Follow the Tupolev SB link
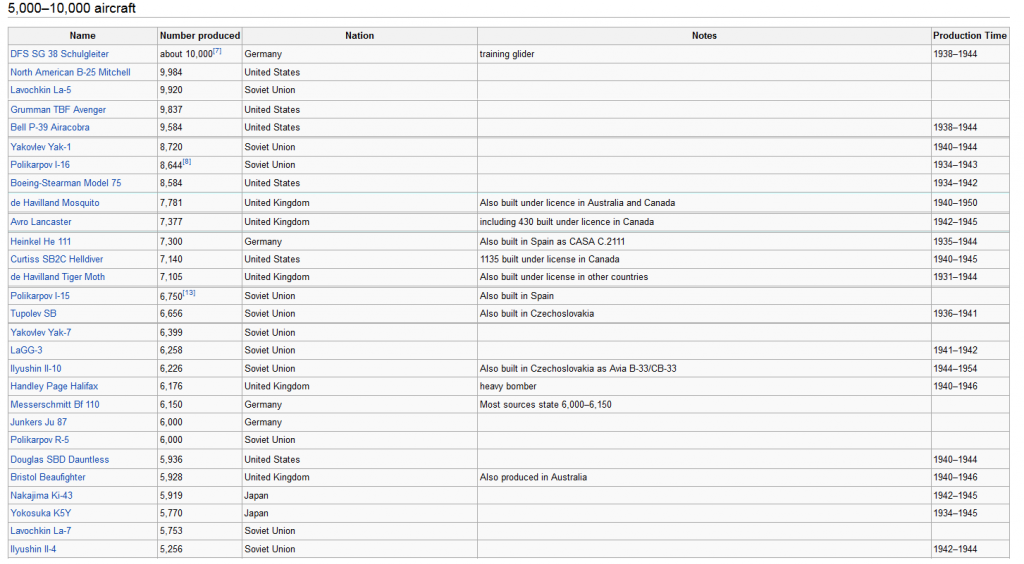The width and height of the screenshot is (1024, 564). [x=33, y=313]
